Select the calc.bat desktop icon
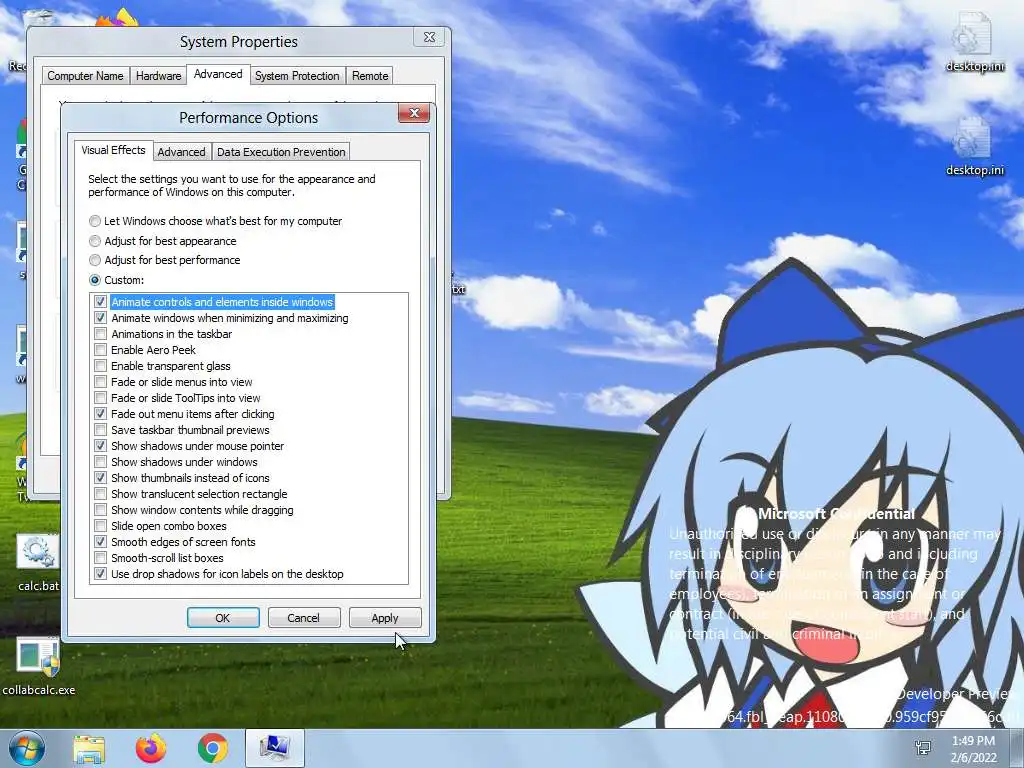 click(39, 562)
